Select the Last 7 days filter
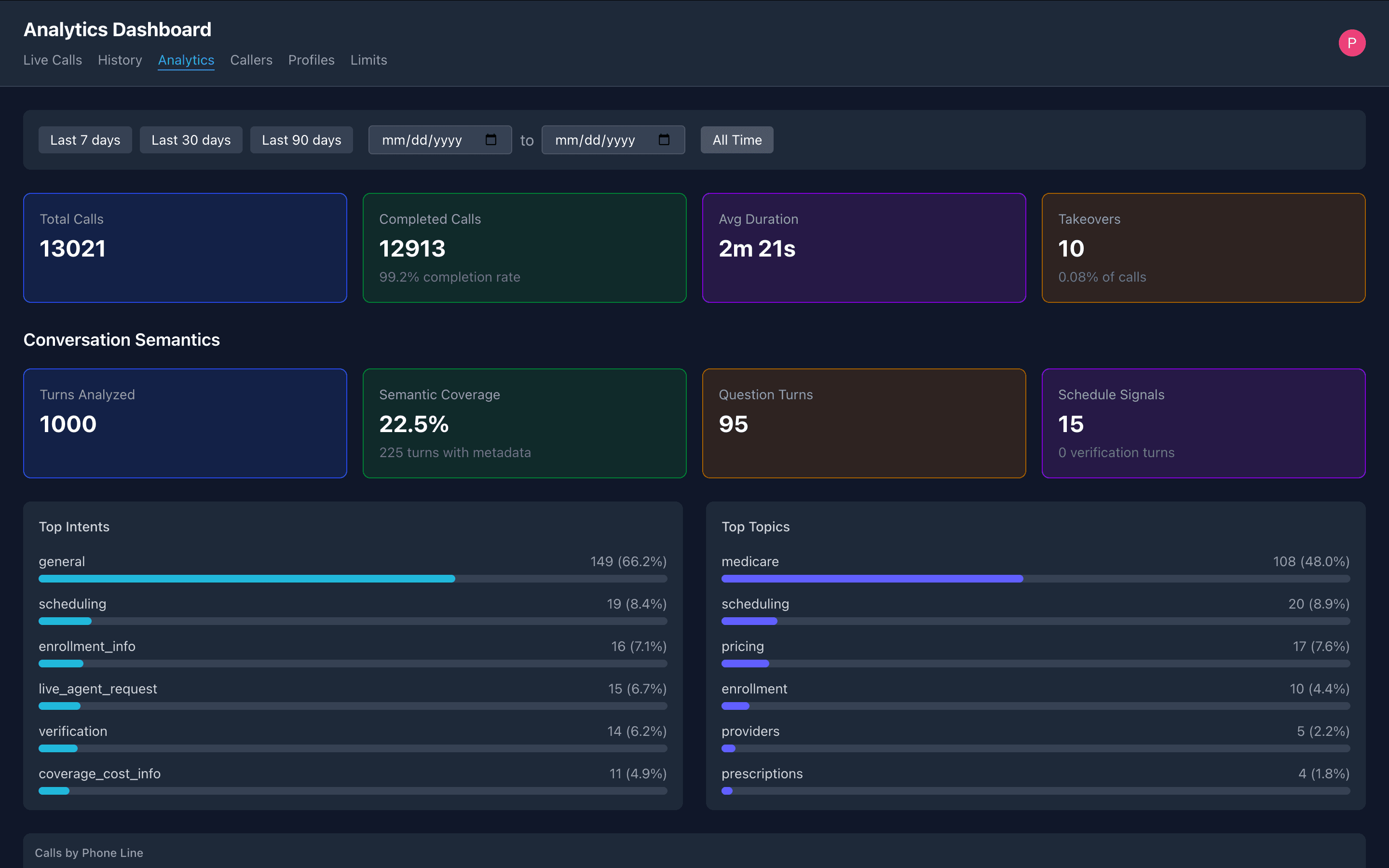 (85, 139)
